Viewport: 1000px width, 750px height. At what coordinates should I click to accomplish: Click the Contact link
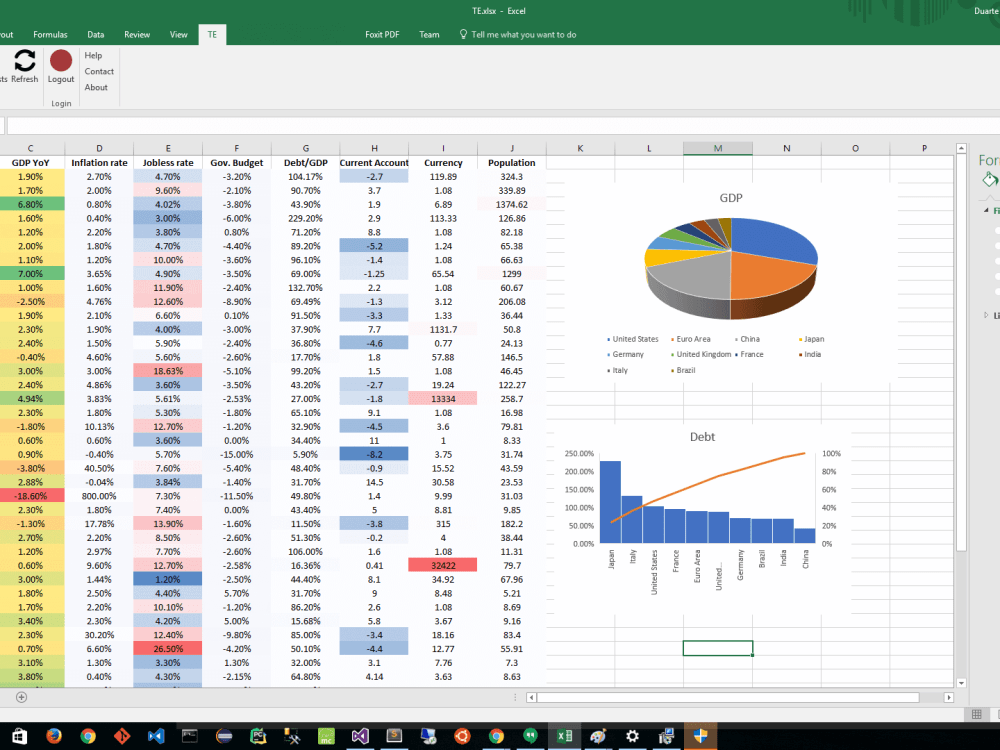[99, 71]
